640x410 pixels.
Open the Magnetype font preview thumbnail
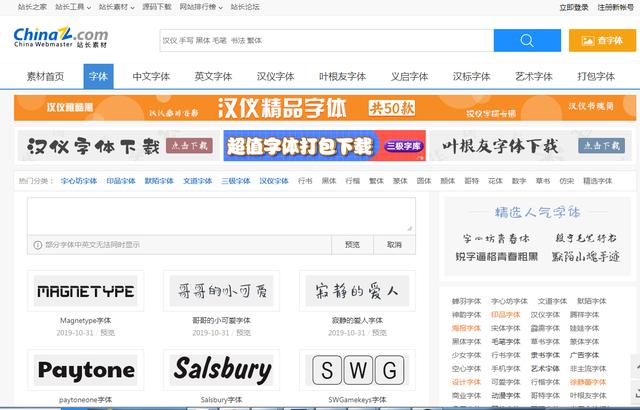pyautogui.click(x=85, y=292)
